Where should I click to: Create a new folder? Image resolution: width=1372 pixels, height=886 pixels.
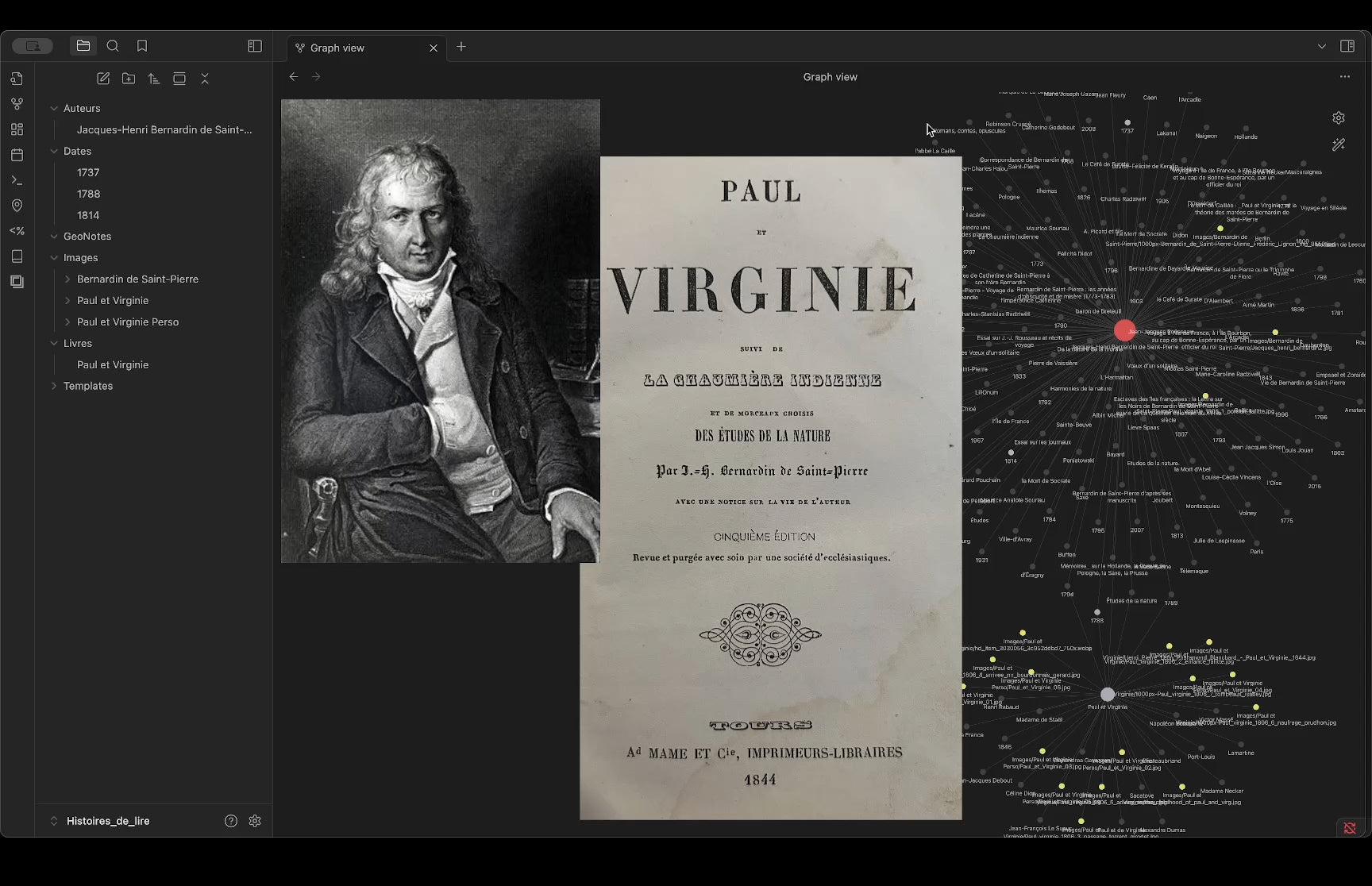(x=129, y=79)
